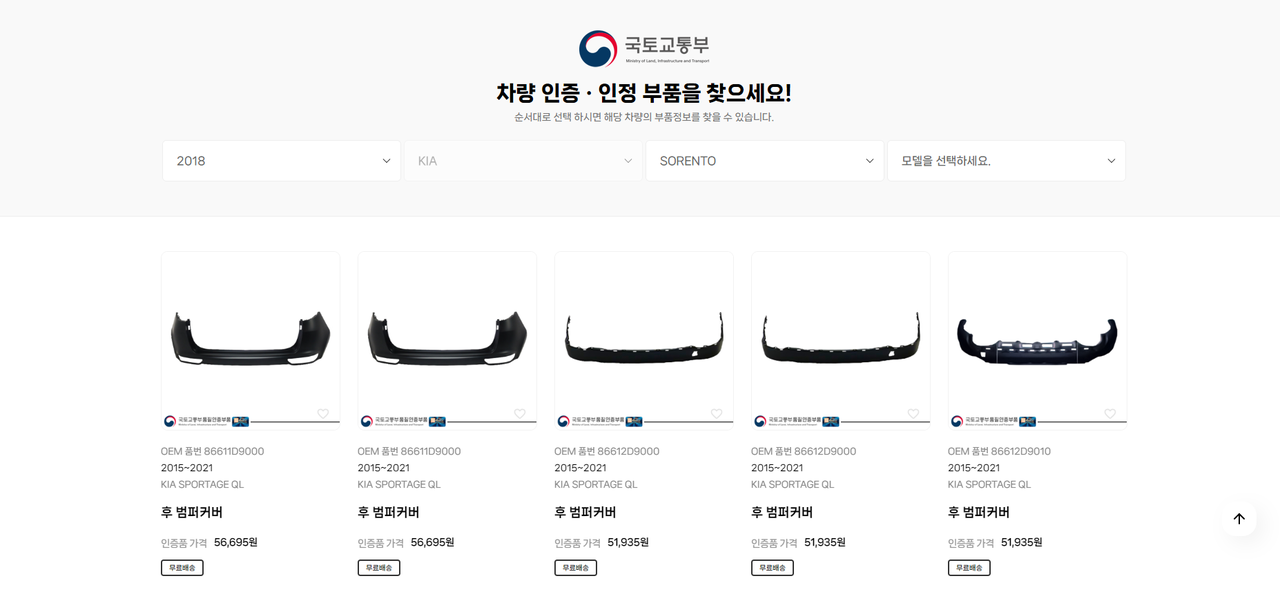
Task: Toggle wishlist heart on third product card
Action: 717,414
